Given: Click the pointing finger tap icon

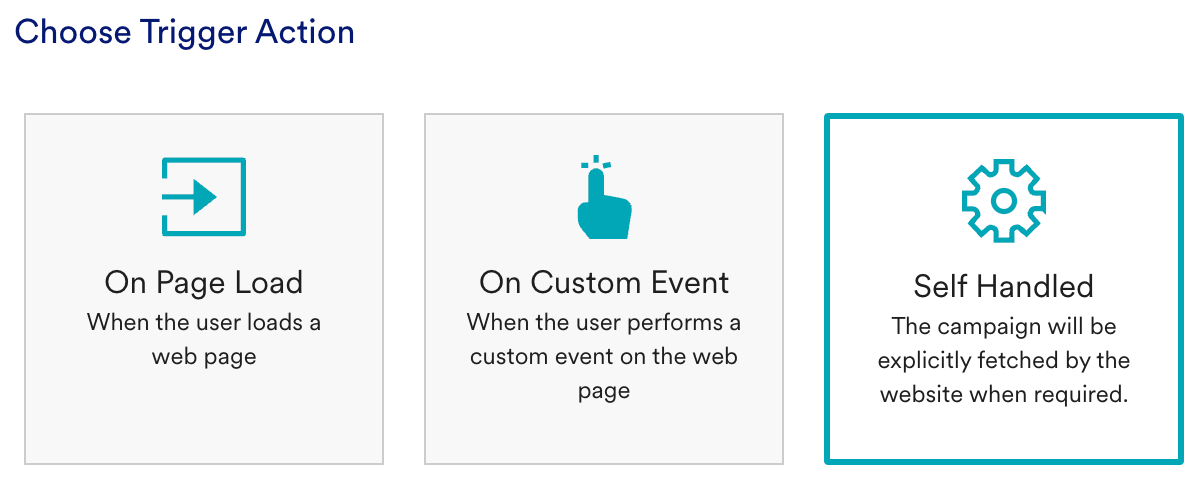Looking at the screenshot, I should pos(604,197).
